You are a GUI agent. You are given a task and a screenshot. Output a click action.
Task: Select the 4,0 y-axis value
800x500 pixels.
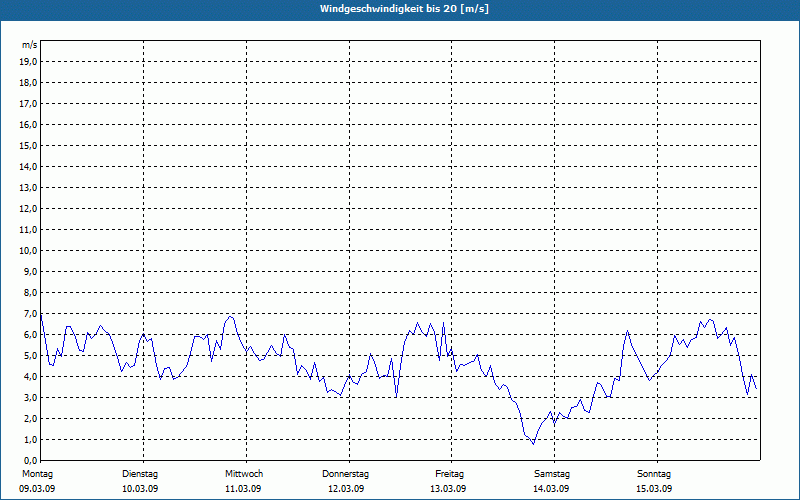30,377
